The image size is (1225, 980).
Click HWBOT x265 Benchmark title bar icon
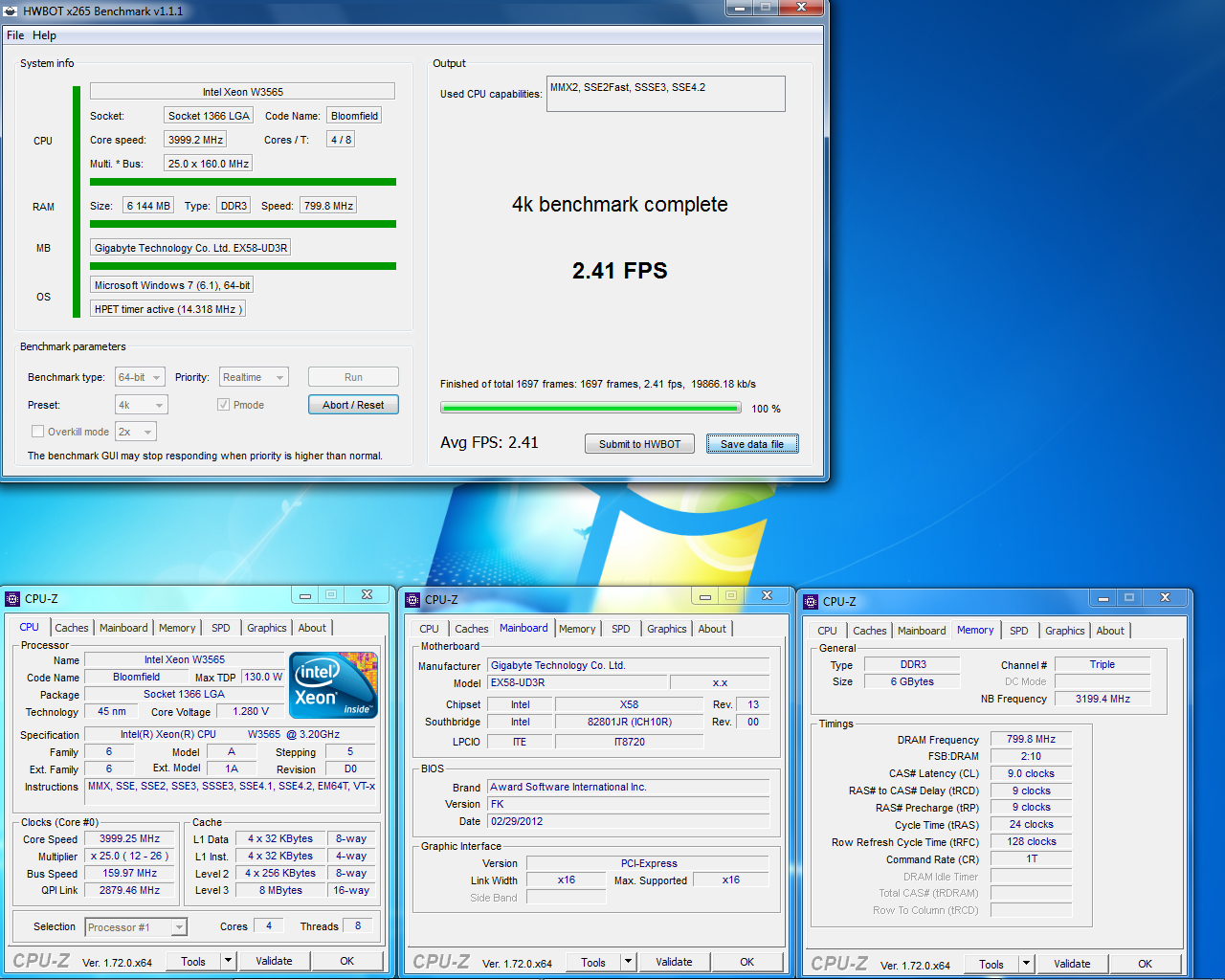11,11
